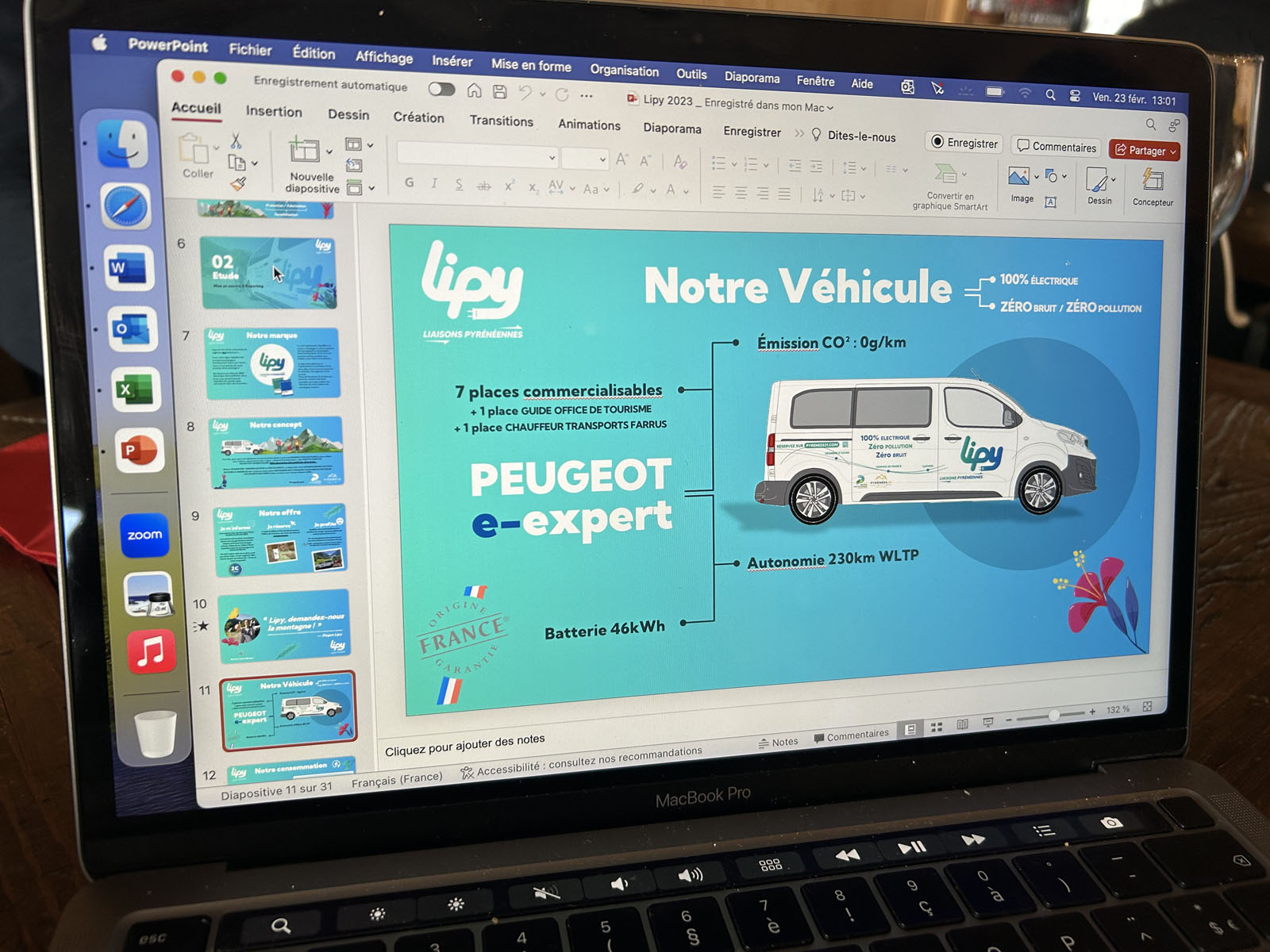The image size is (1270, 952).
Task: Click Clear formatting icon
Action: (680, 162)
